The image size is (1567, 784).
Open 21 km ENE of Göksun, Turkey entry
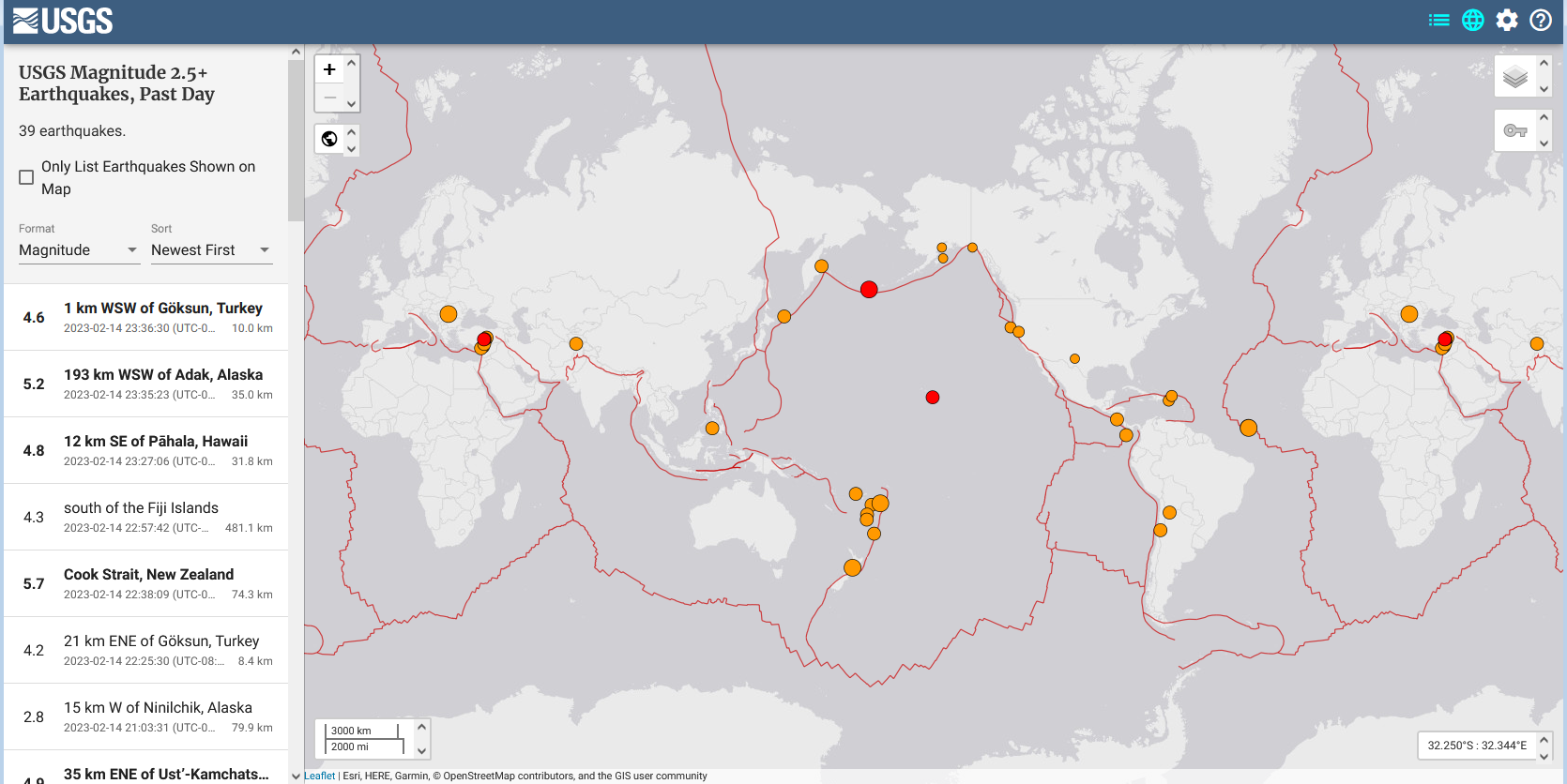coord(146,650)
